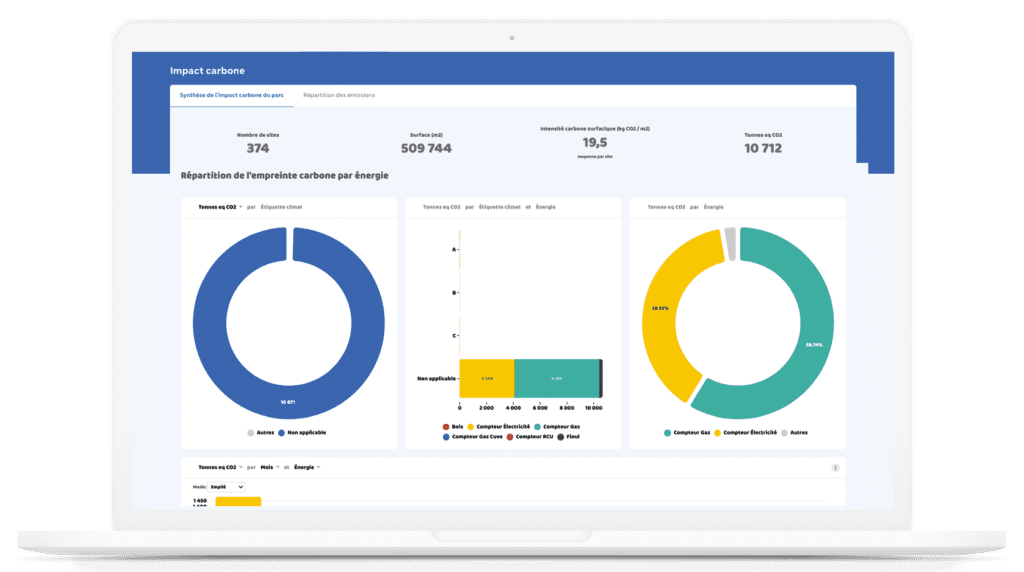Toggle Compteur Gaz legend dot under energy donut
This screenshot has height=572, width=1024.
click(667, 433)
